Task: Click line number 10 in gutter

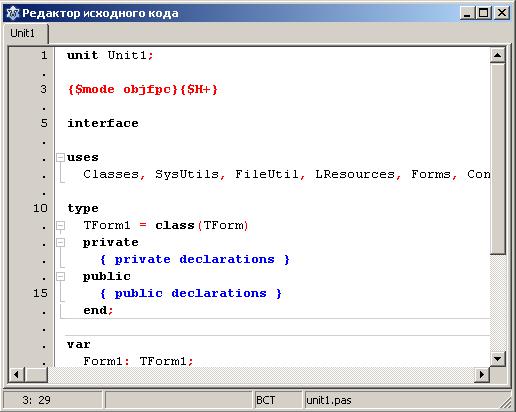Action: (x=40, y=208)
